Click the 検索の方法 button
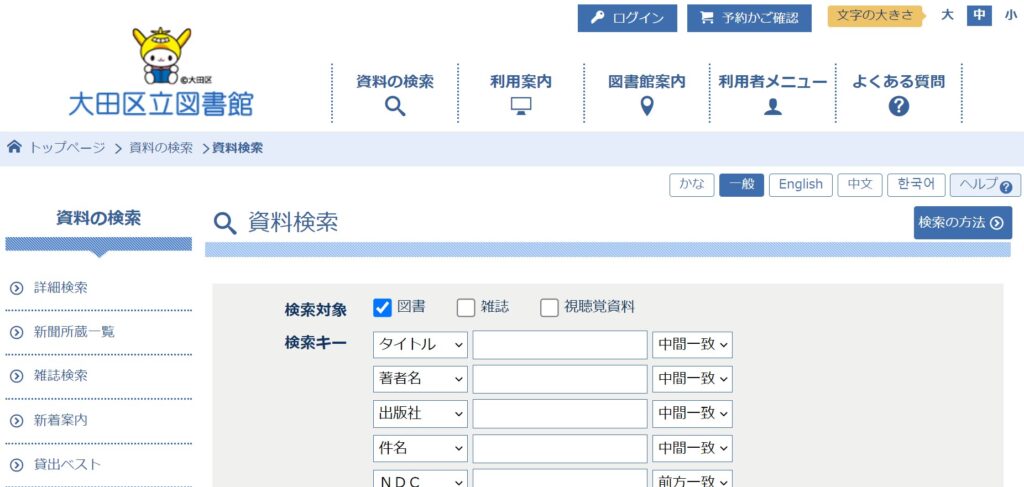The width and height of the screenshot is (1024, 487). (x=962, y=223)
